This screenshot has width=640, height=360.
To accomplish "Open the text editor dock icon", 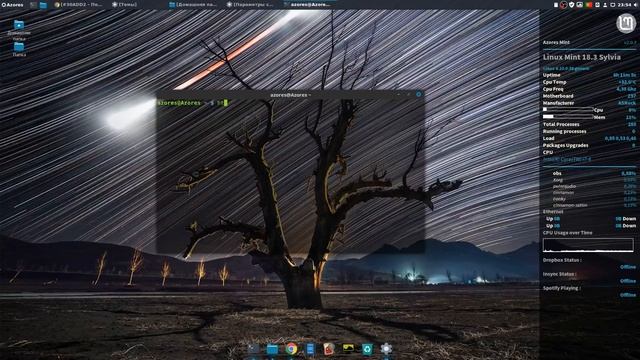I will [x=310, y=349].
